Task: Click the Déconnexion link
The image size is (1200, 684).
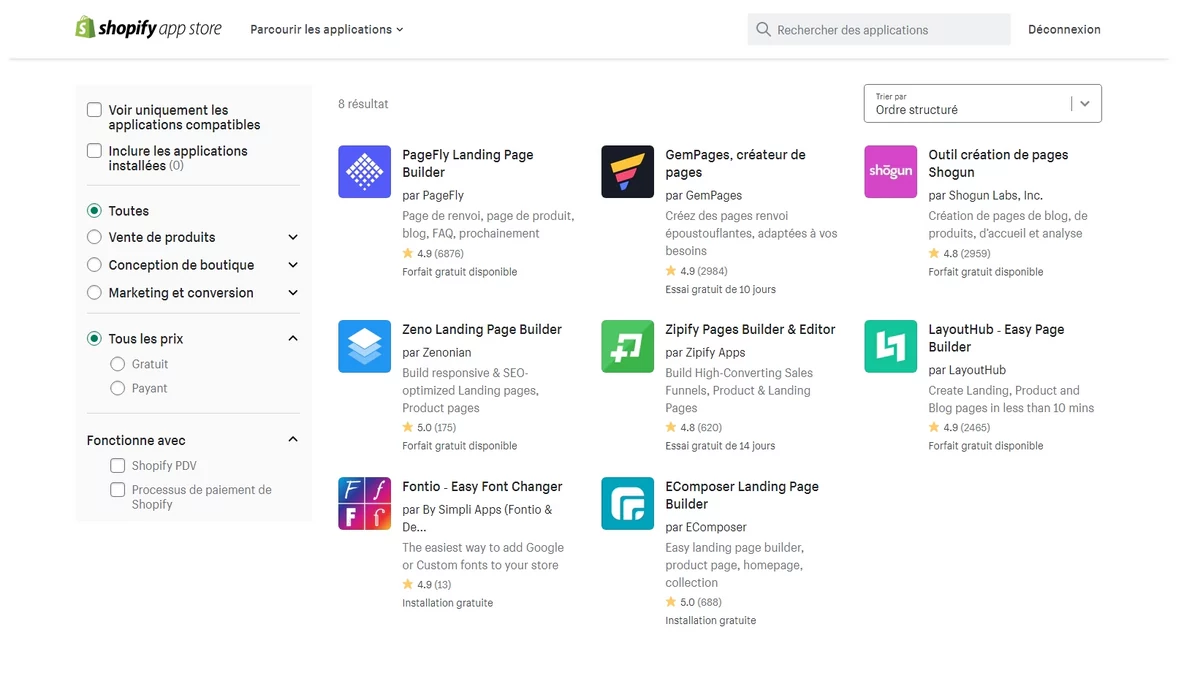Action: [1064, 30]
